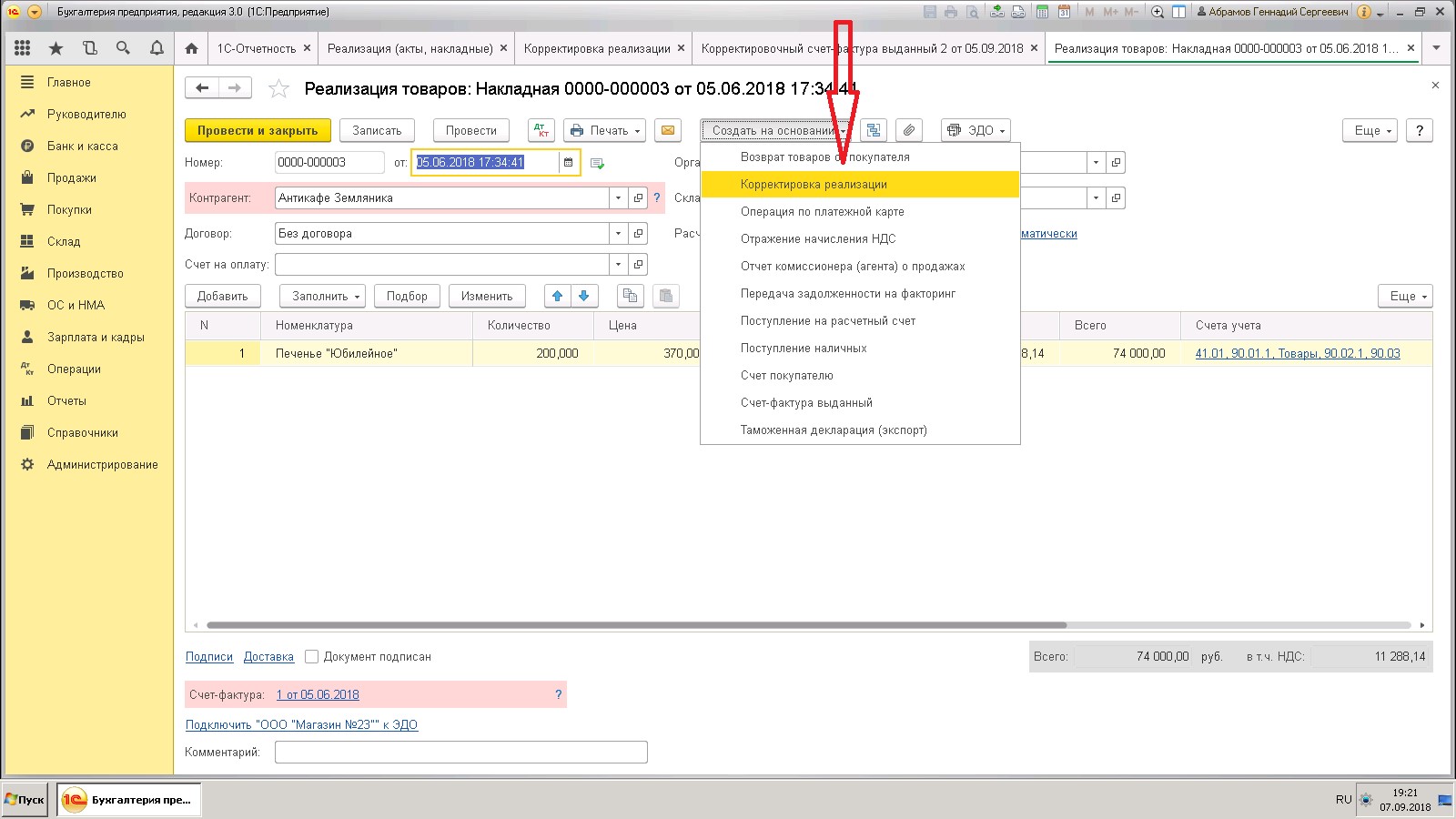Click the "Провести и закрыть" button
Image resolution: width=1456 pixels, height=819 pixels.
258,130
